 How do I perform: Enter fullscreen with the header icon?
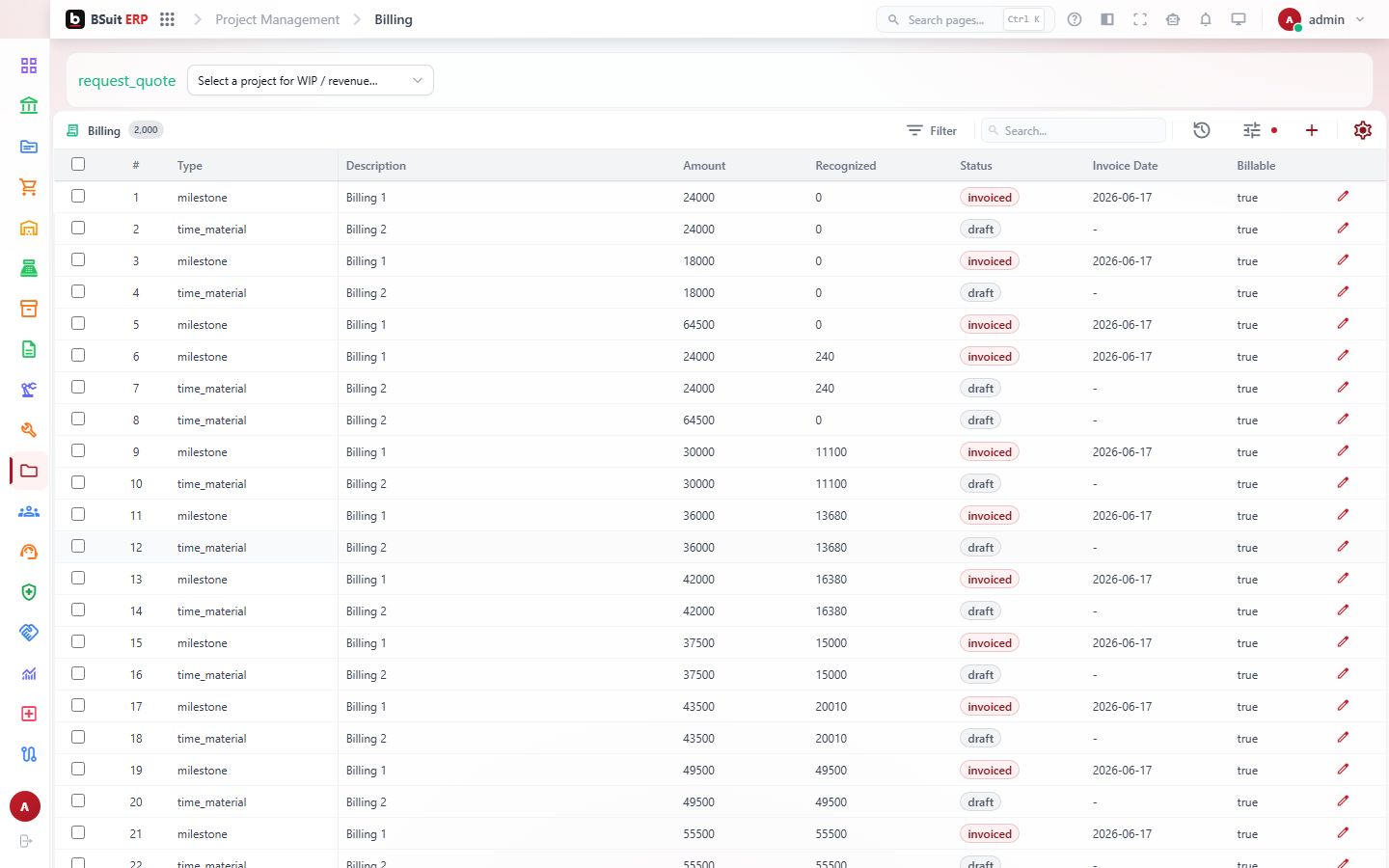click(x=1140, y=19)
